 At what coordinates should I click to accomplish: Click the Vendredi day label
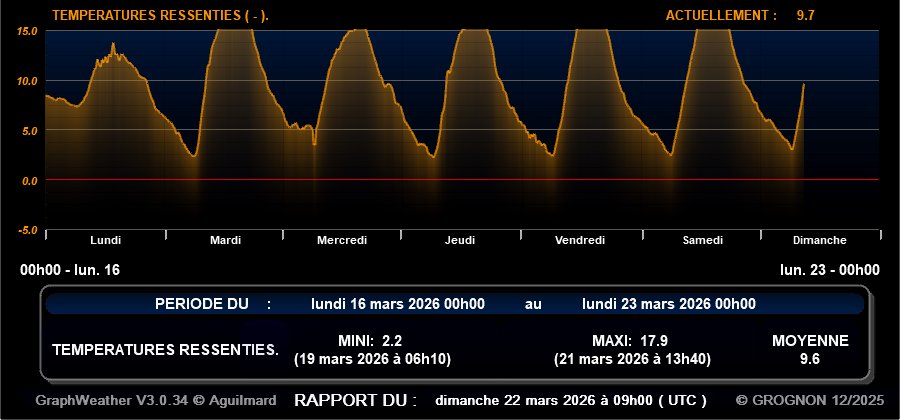[x=580, y=240]
